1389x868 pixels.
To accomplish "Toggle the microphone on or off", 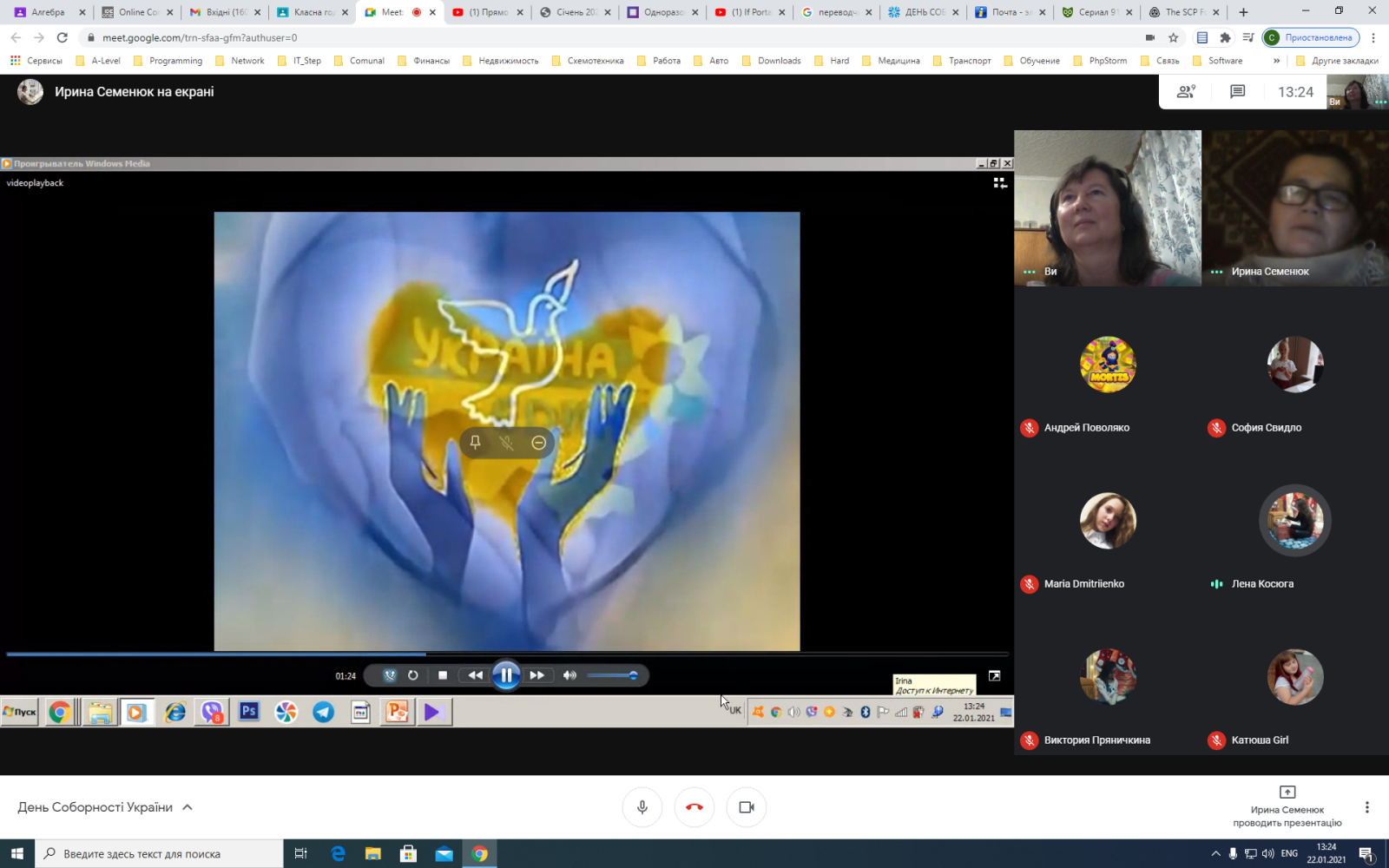I will [x=642, y=807].
